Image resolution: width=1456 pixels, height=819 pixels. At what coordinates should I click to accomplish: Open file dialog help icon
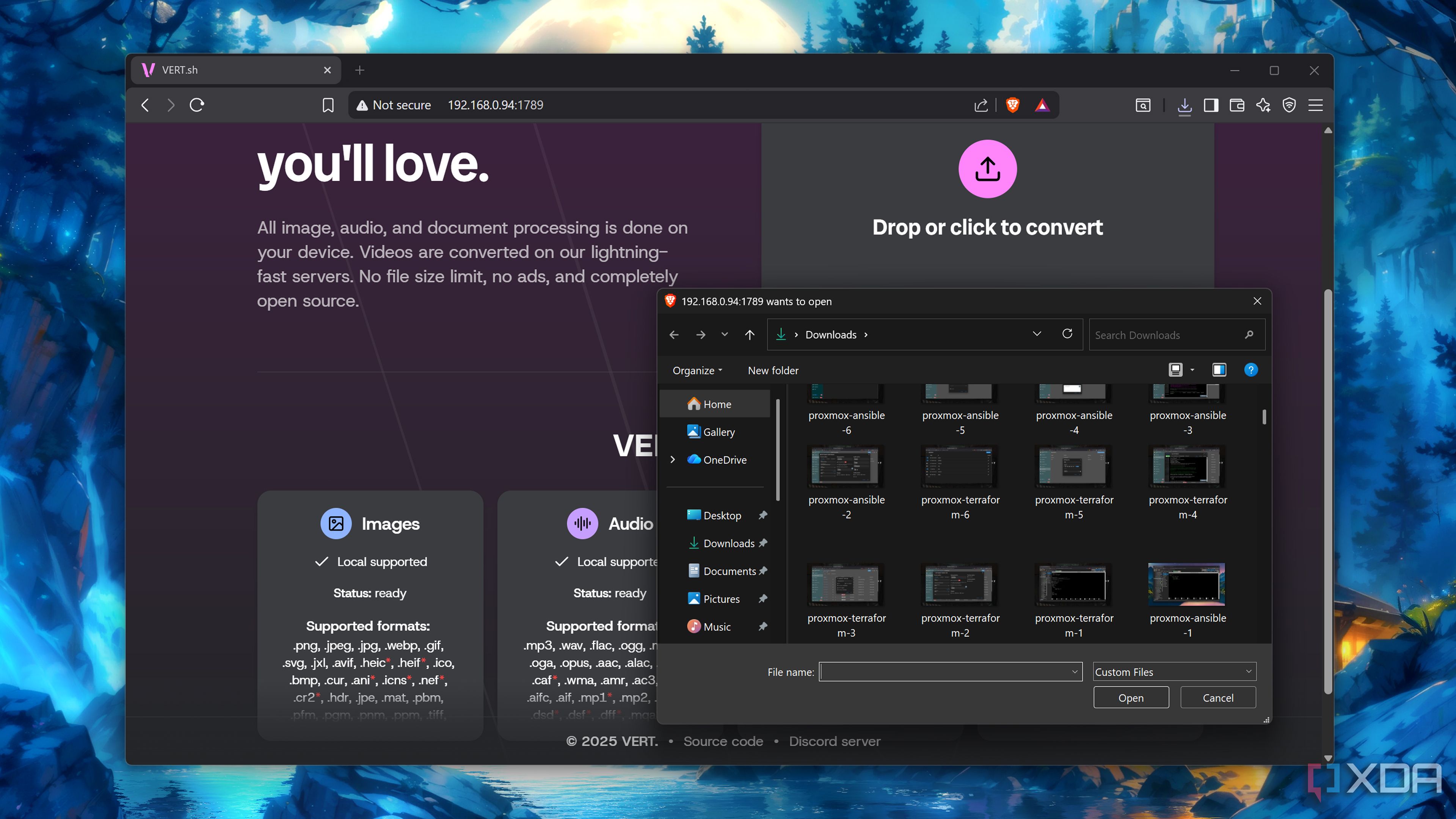(1251, 370)
